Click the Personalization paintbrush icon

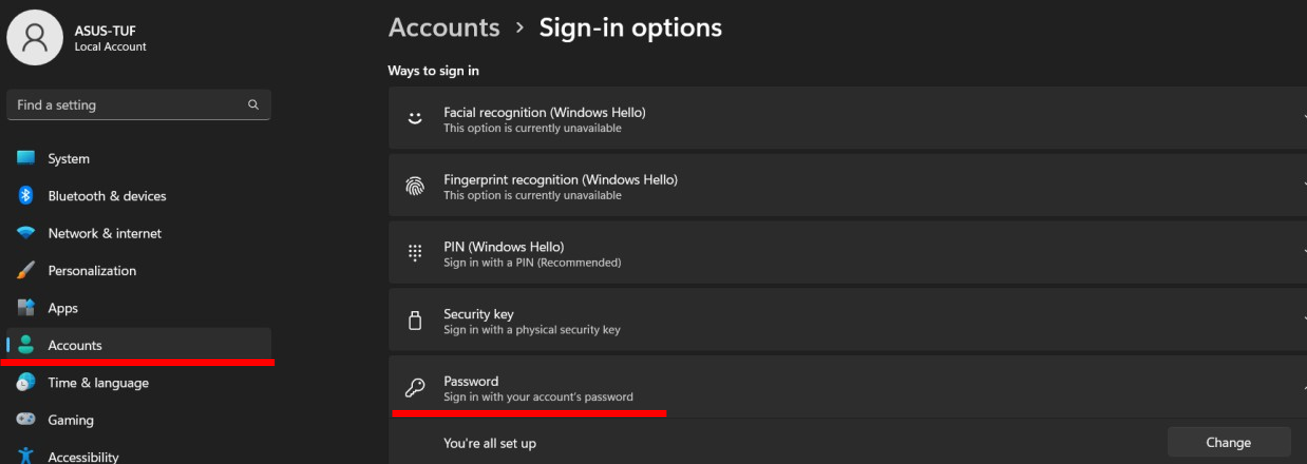[x=26, y=271]
